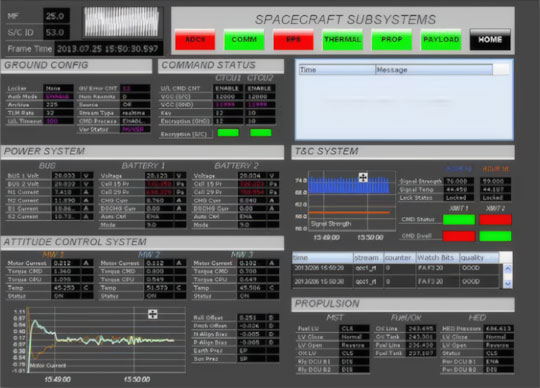Click the Frame Time value field
The image size is (540, 388).
click(x=109, y=49)
